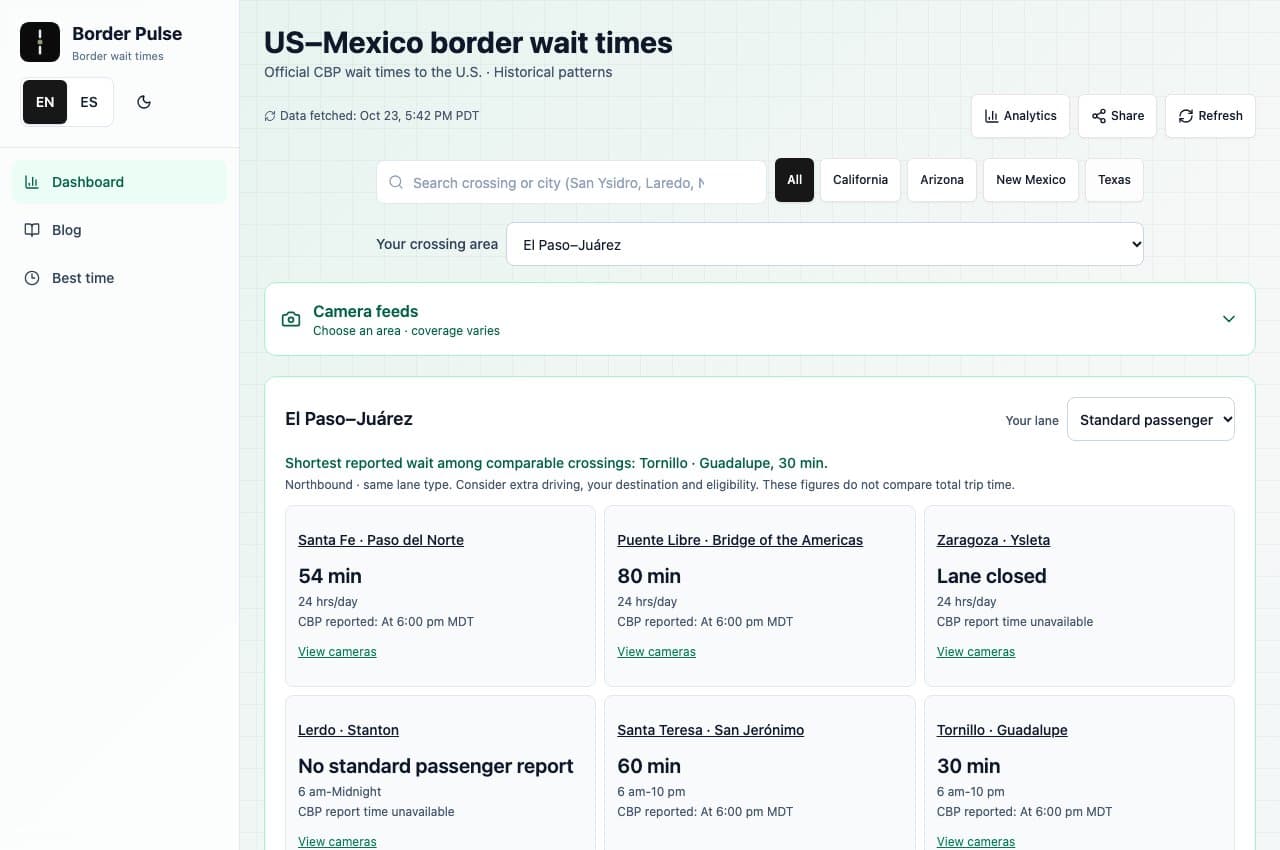1280x850 pixels.
Task: Open the Your lane dropdown
Action: point(1151,420)
